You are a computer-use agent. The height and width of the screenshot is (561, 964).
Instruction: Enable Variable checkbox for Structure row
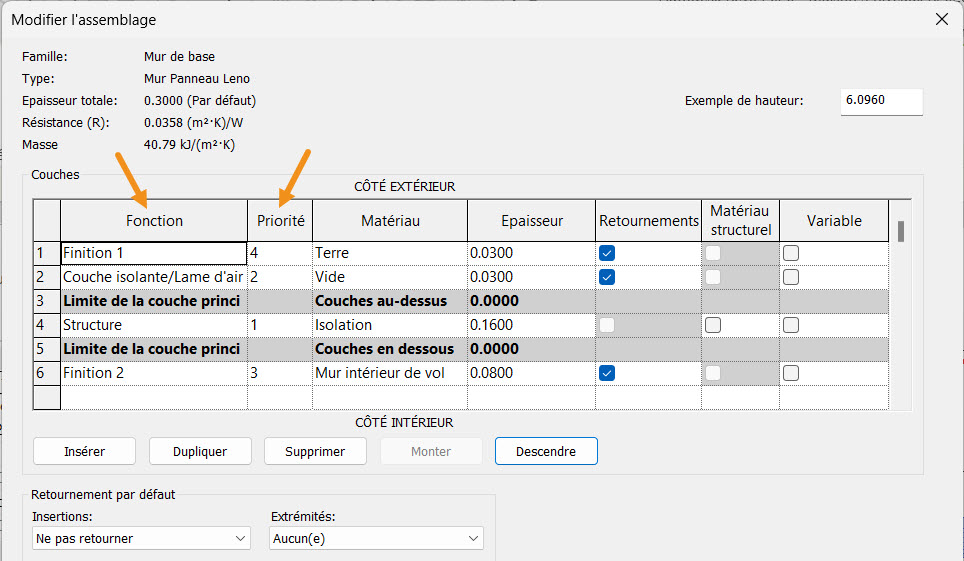791,325
